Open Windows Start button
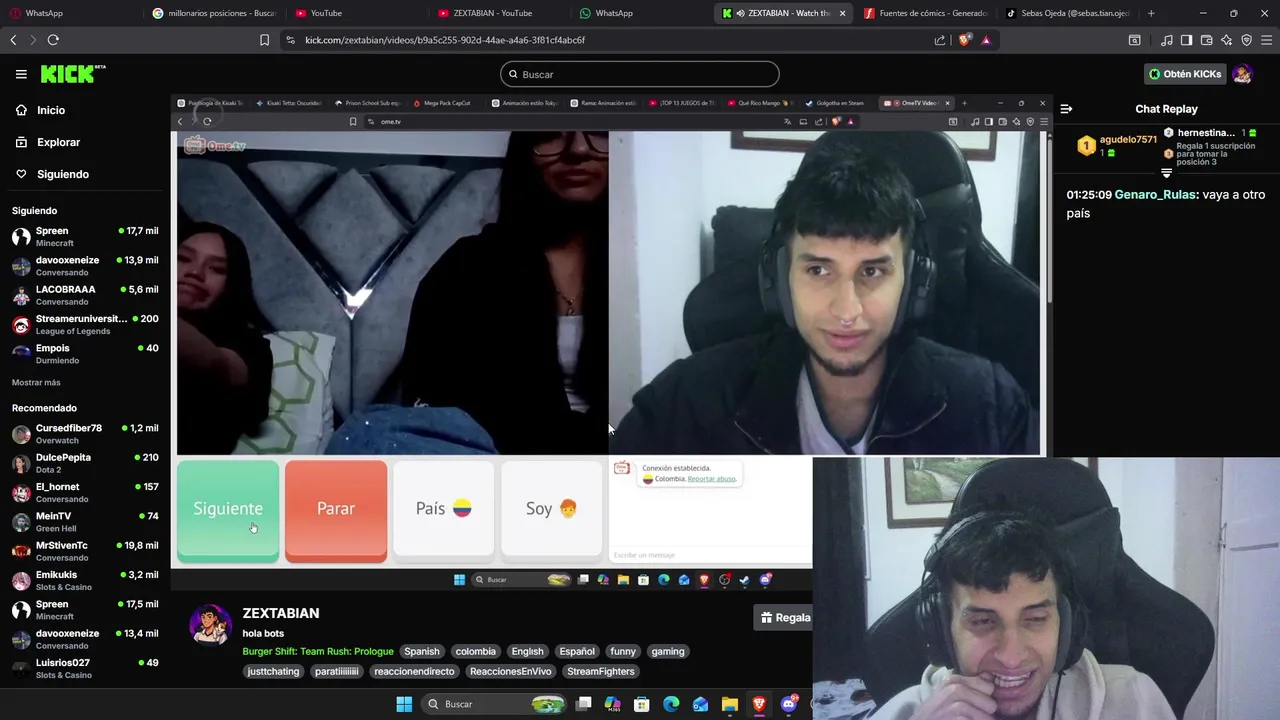The width and height of the screenshot is (1280, 720). pos(404,704)
